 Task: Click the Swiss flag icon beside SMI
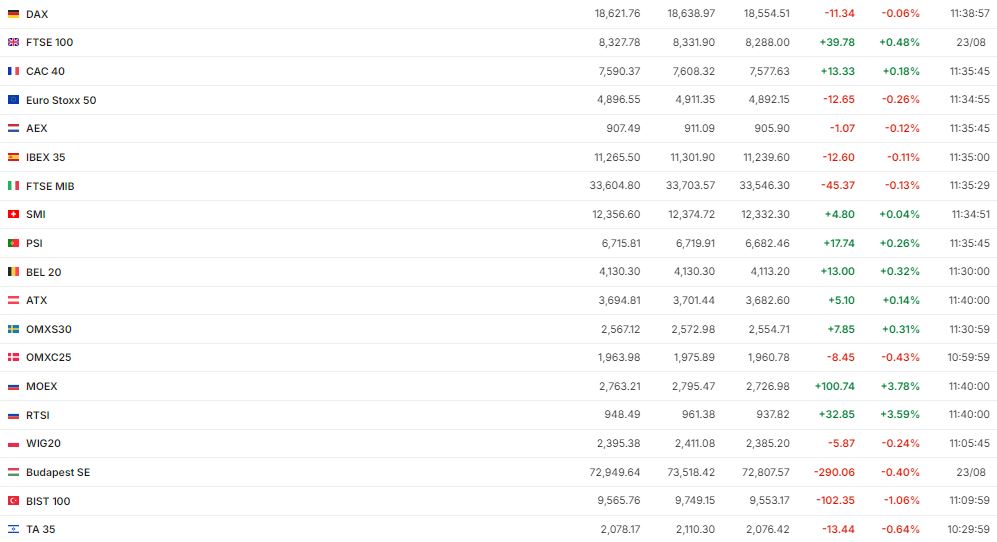pos(13,214)
